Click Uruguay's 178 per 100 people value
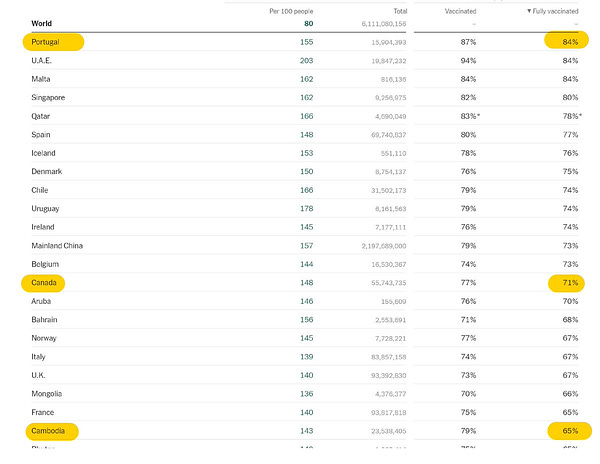Screen dimensions: 600x464 pyautogui.click(x=307, y=208)
